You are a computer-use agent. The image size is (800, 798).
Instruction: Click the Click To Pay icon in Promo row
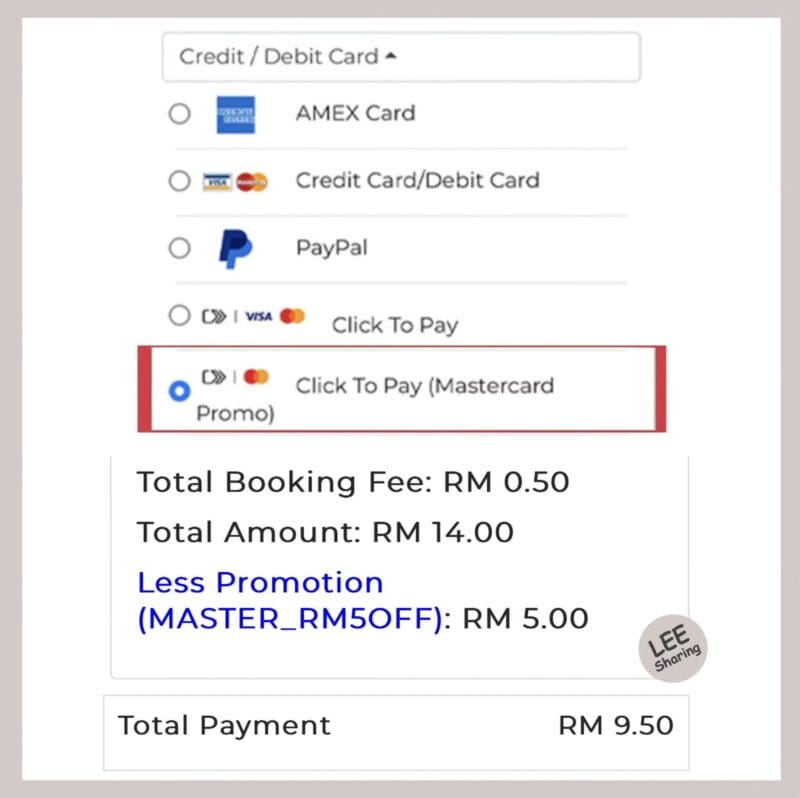(x=214, y=377)
